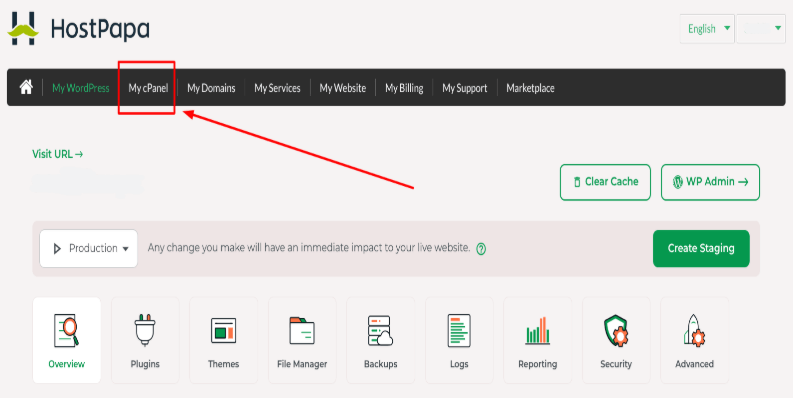The height and width of the screenshot is (398, 793).
Task: Click the HostPapa logo
Action: pyautogui.click(x=78, y=28)
